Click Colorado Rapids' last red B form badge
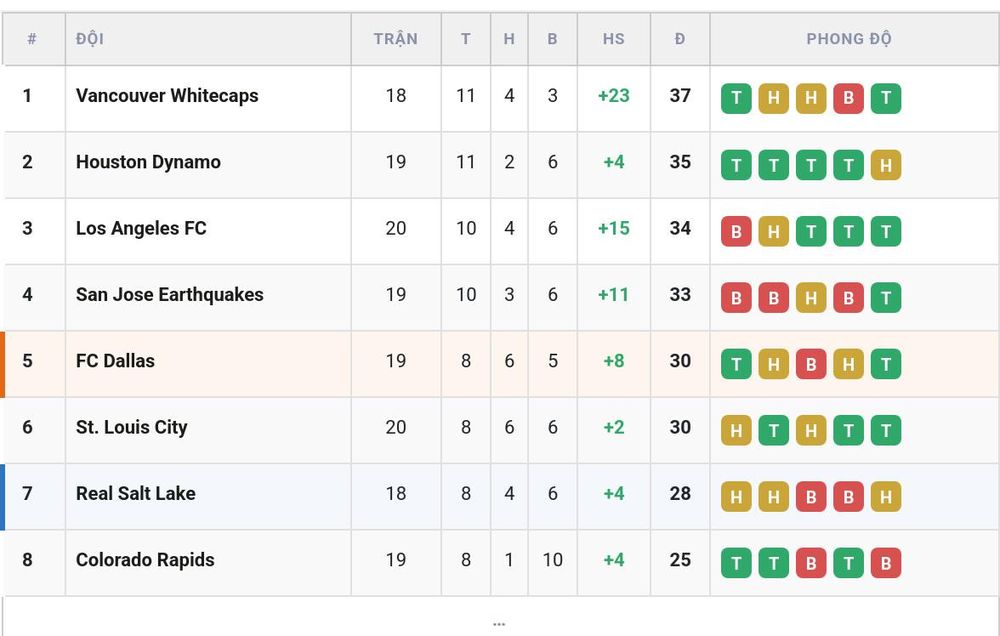 [x=886, y=563]
